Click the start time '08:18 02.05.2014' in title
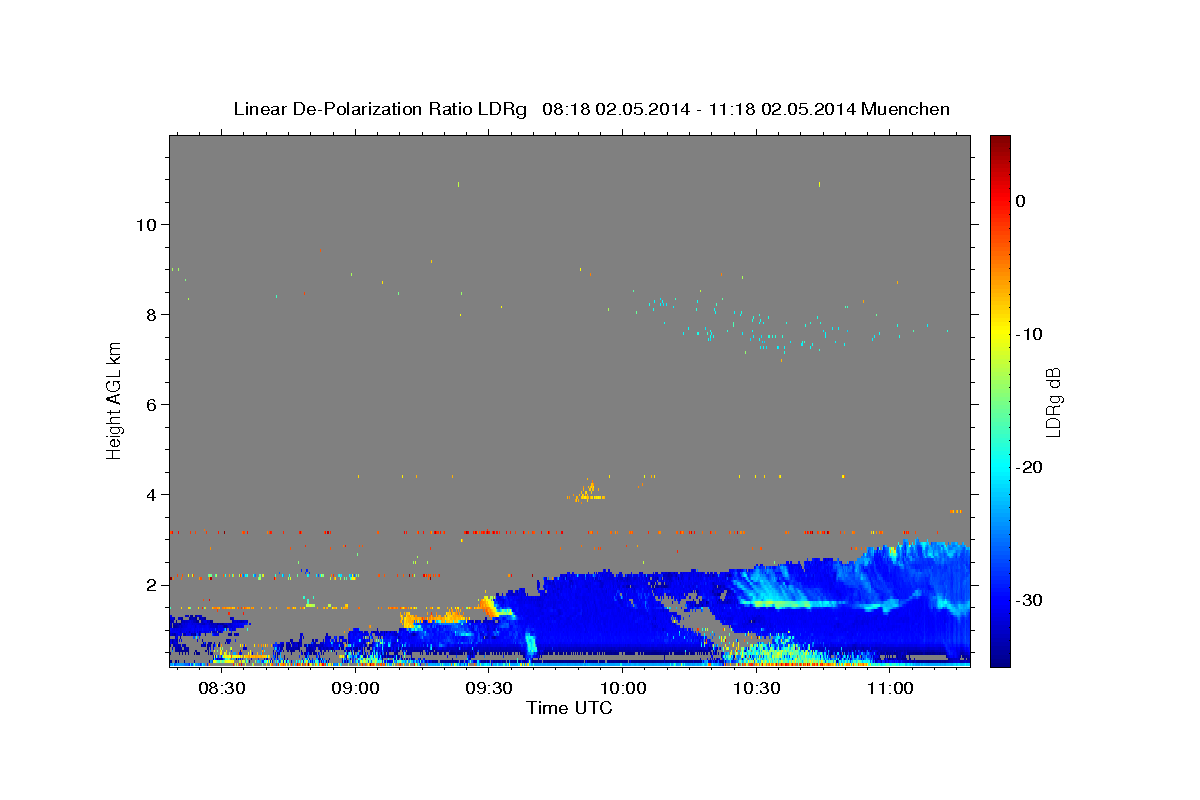The width and height of the screenshot is (1200, 800). click(615, 109)
